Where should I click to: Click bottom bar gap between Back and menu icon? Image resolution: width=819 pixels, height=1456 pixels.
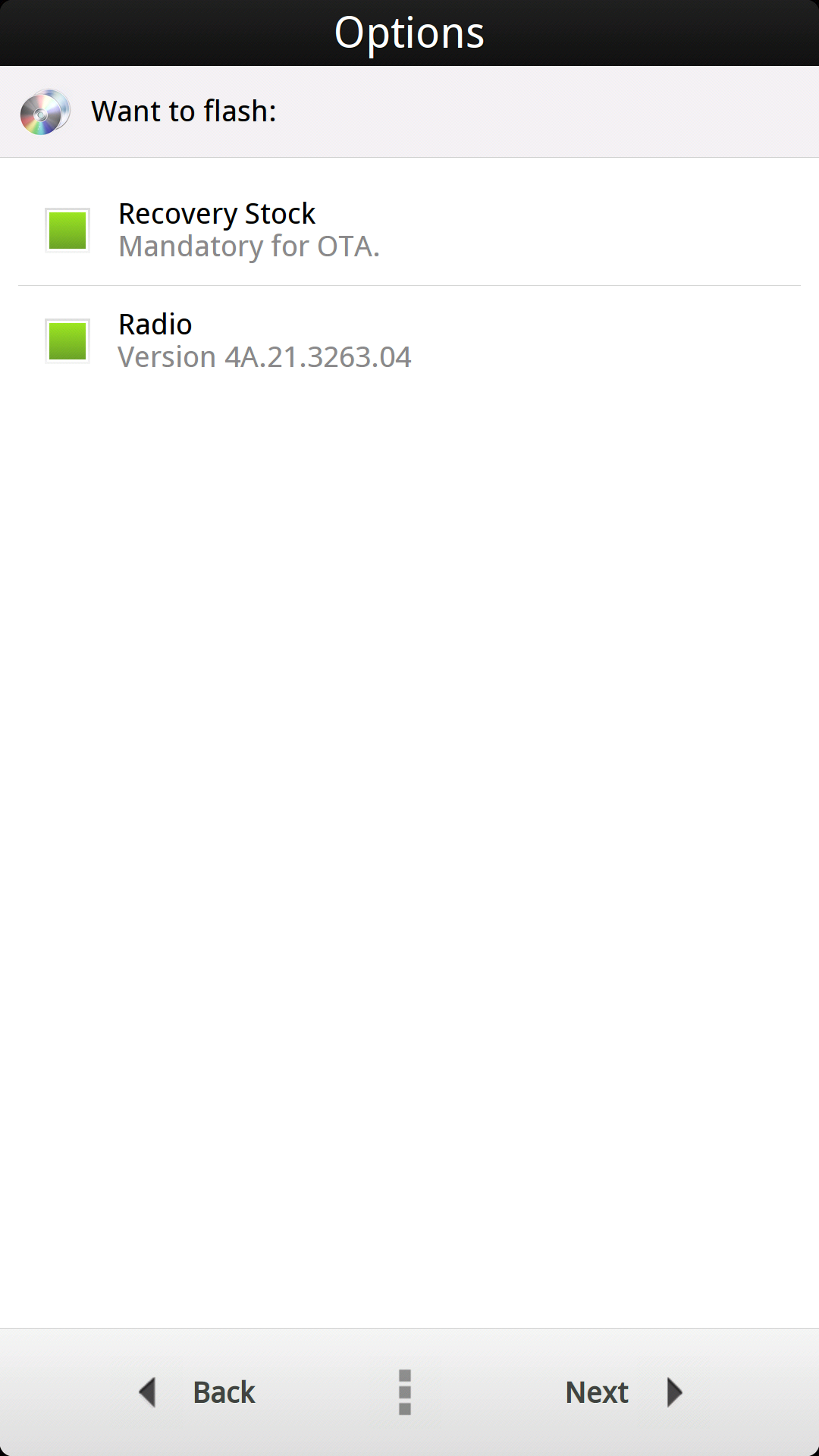326,1392
